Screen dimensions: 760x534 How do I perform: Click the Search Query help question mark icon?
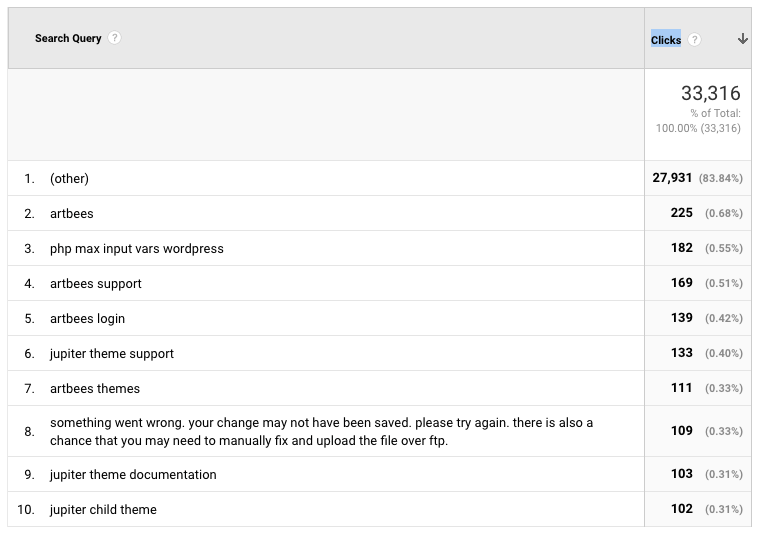[x=114, y=38]
